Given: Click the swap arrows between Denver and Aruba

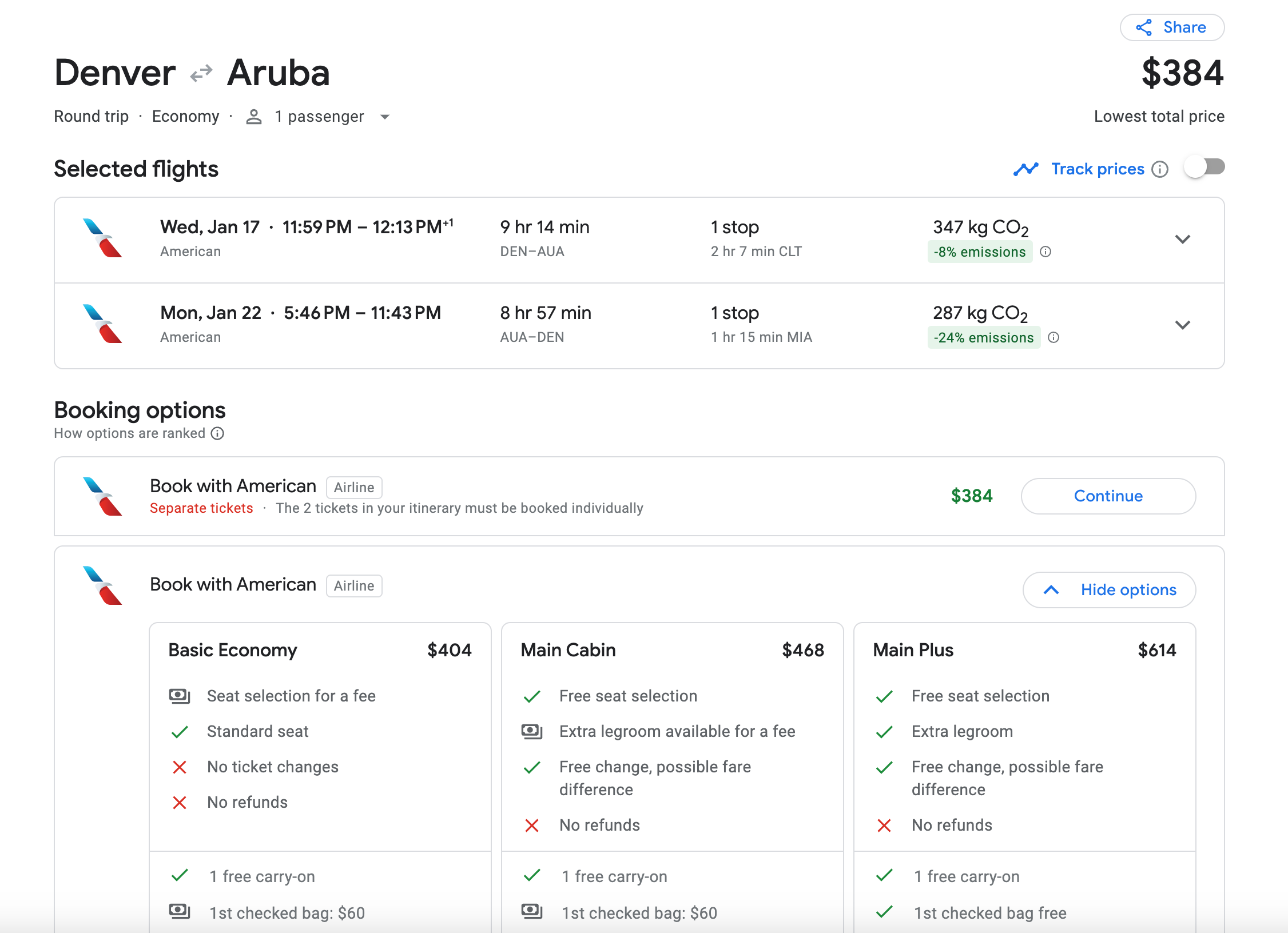Looking at the screenshot, I should point(200,73).
